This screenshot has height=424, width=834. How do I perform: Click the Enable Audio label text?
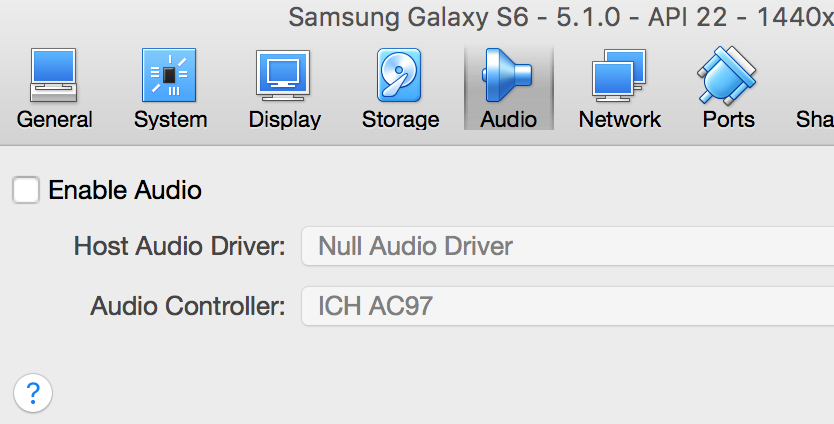[x=125, y=190]
